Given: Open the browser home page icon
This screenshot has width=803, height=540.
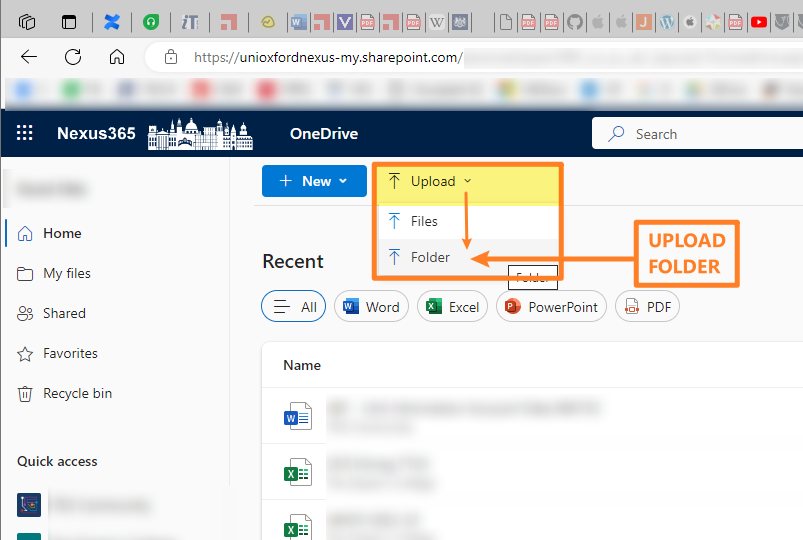Looking at the screenshot, I should click(x=117, y=57).
